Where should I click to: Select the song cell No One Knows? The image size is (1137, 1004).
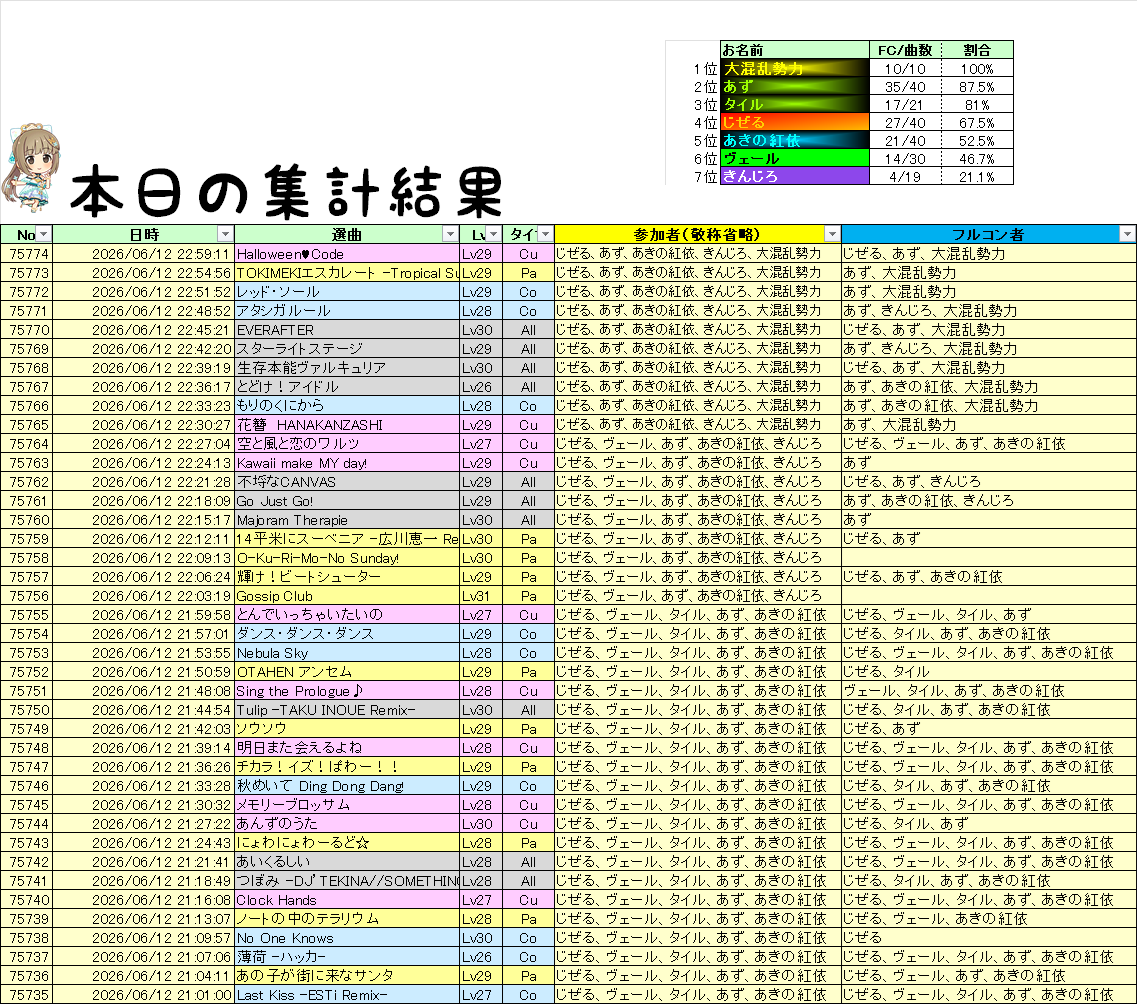[347, 938]
